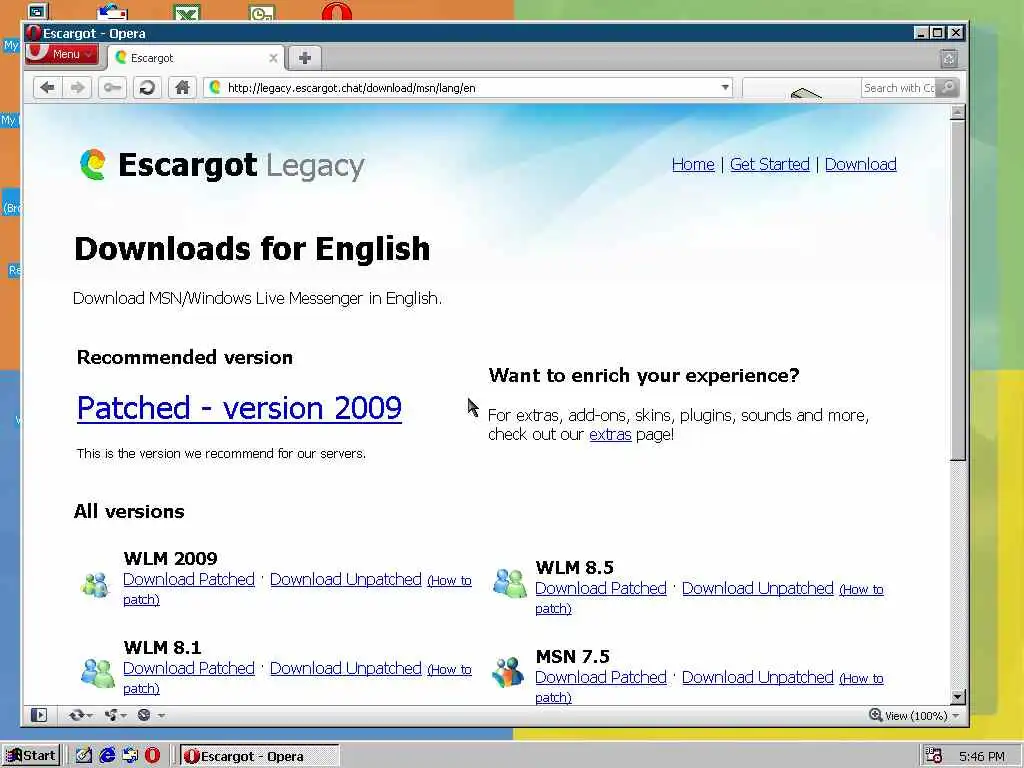Screen dimensions: 1024x768
Task: Download Unpatched WLM 8.1
Action: click(x=345, y=668)
